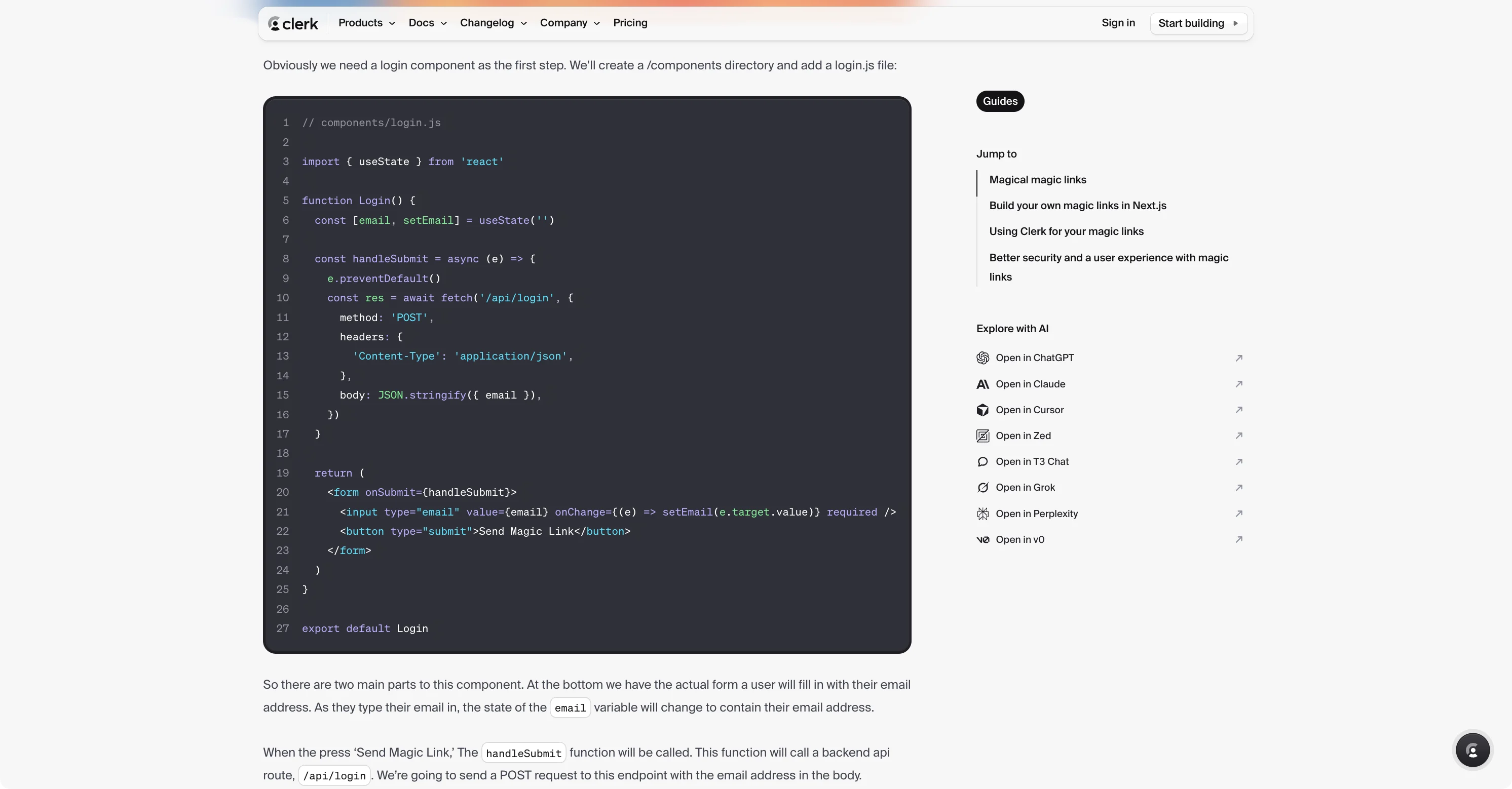Click the "Explore with AI" heading
The image size is (1512, 789).
(x=1012, y=329)
